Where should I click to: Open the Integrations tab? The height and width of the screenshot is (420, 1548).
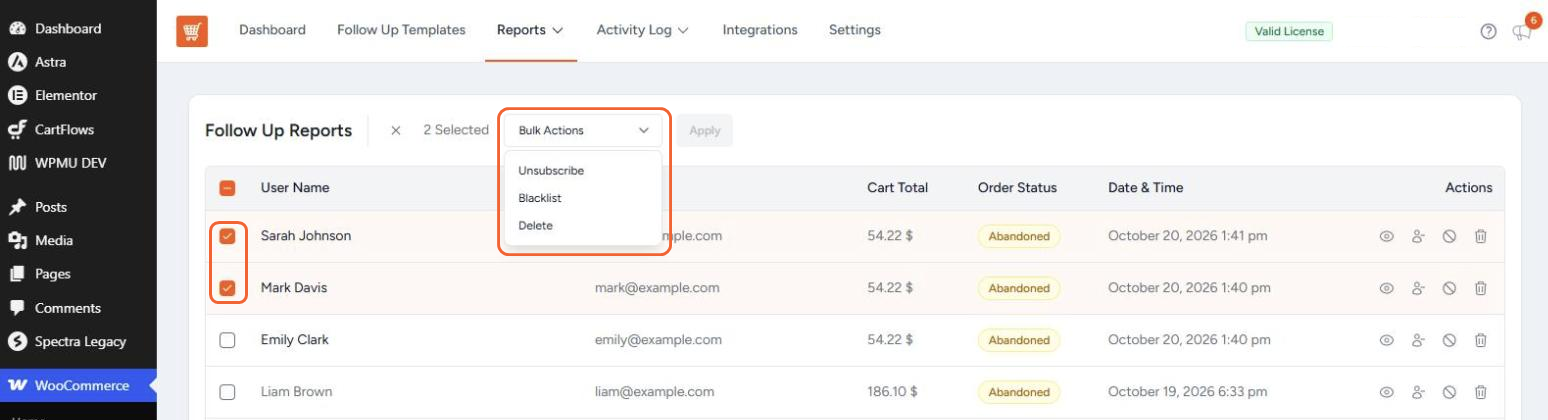(x=760, y=30)
